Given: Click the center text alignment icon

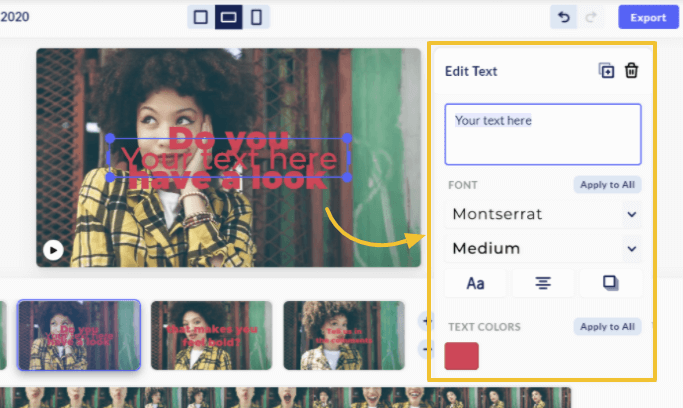Looking at the screenshot, I should 543,283.
